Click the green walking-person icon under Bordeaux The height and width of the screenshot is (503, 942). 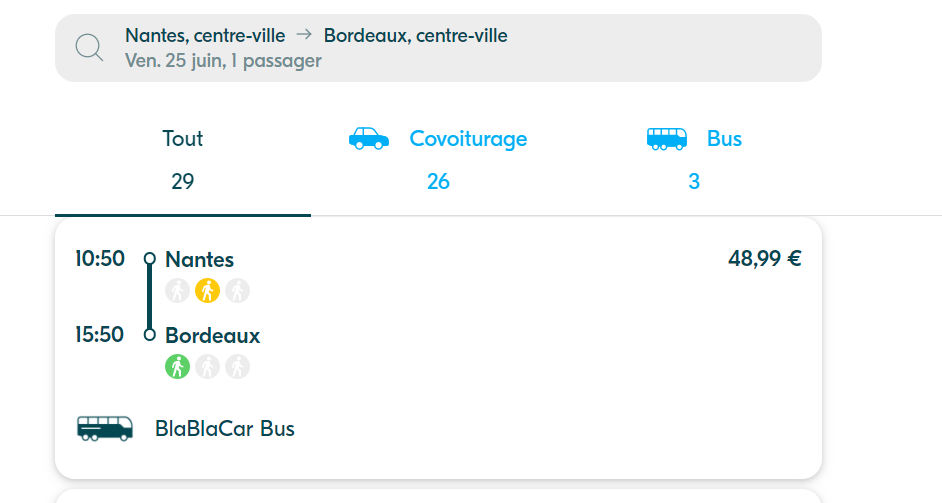click(x=177, y=367)
